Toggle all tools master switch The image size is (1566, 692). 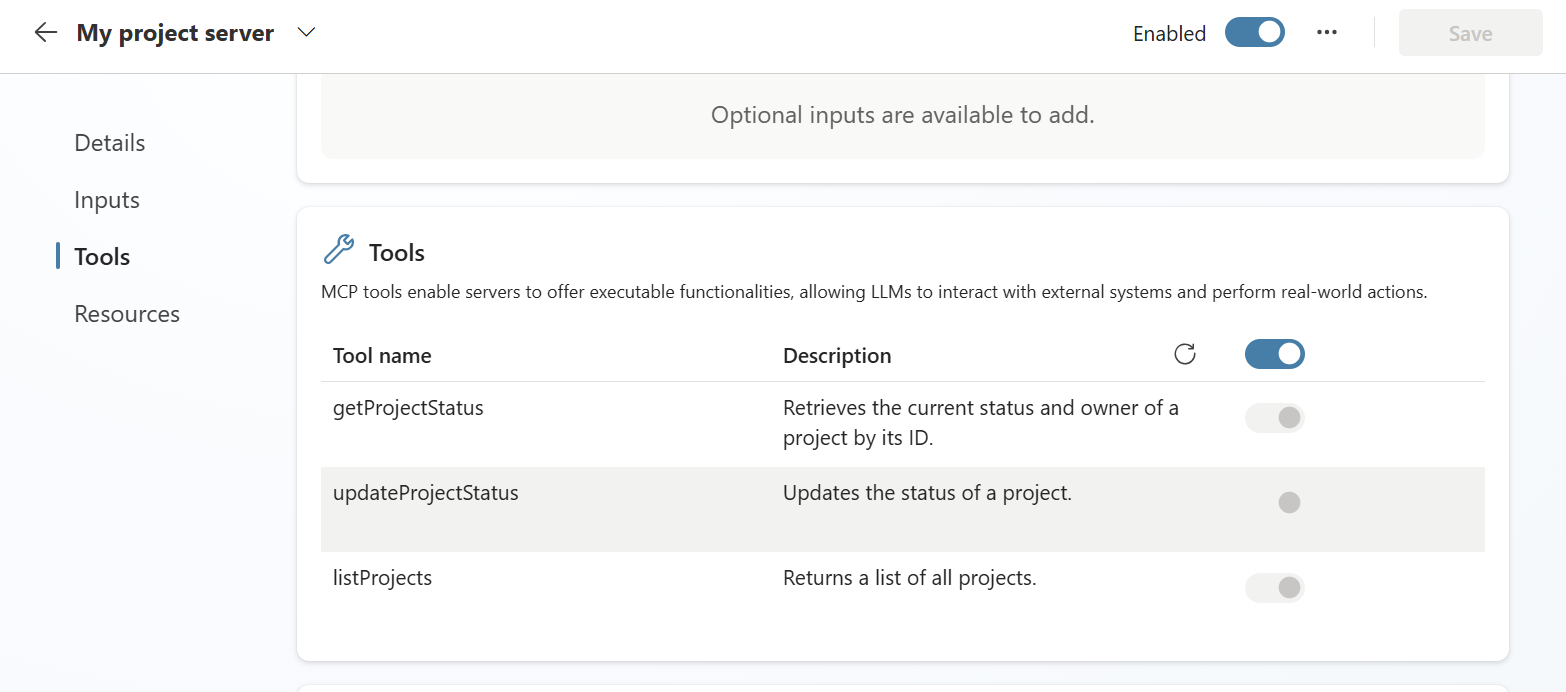coord(1274,354)
